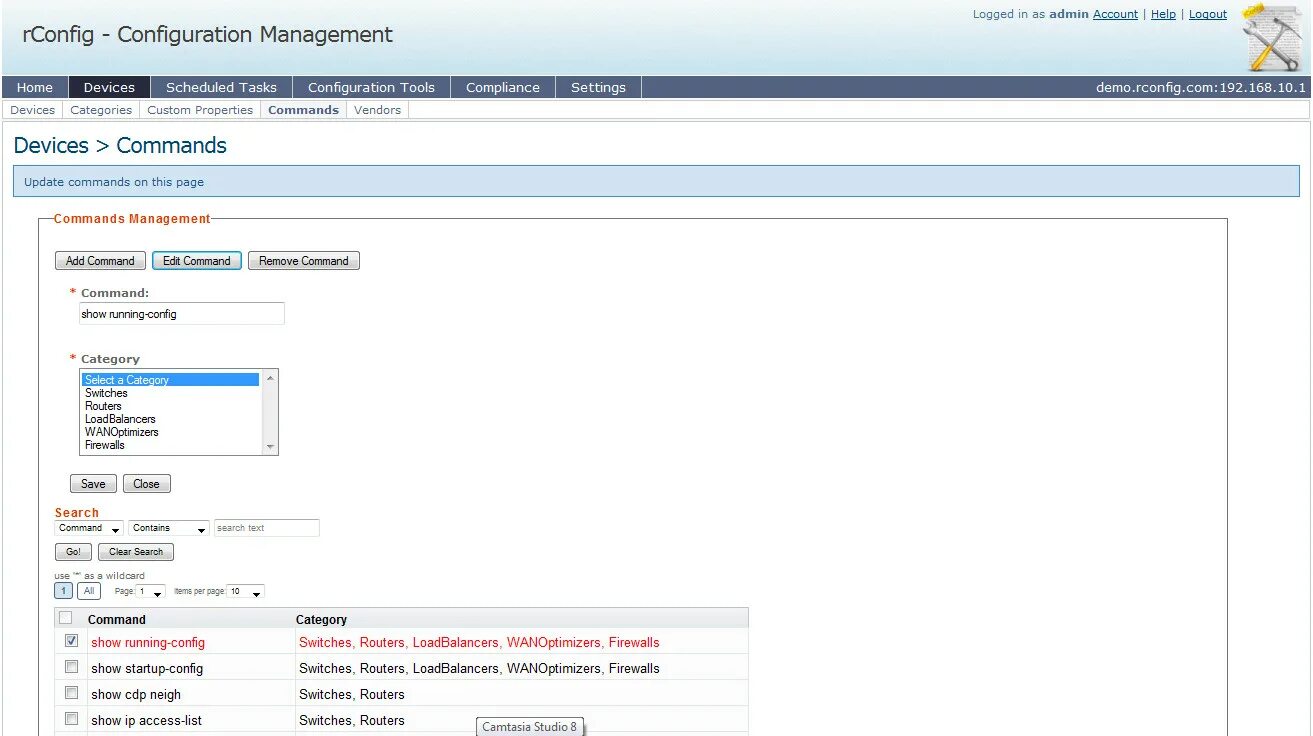The width and height of the screenshot is (1313, 736).
Task: Click into the Command text field
Action: click(182, 314)
